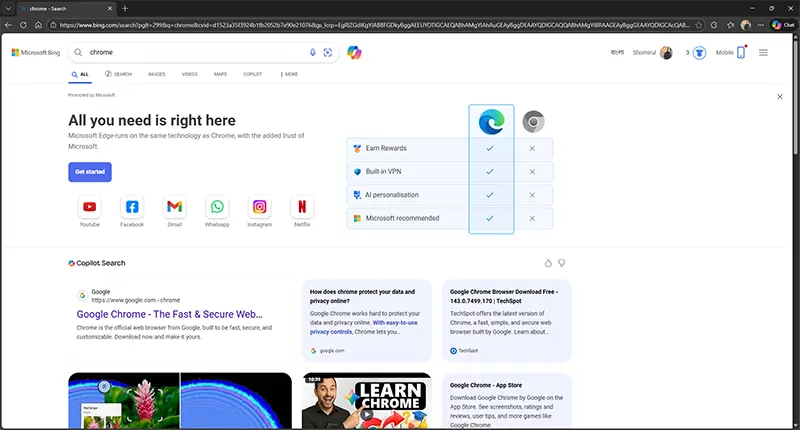Click the 'Copilot Search' heading
This screenshot has width=800, height=430.
pos(101,263)
